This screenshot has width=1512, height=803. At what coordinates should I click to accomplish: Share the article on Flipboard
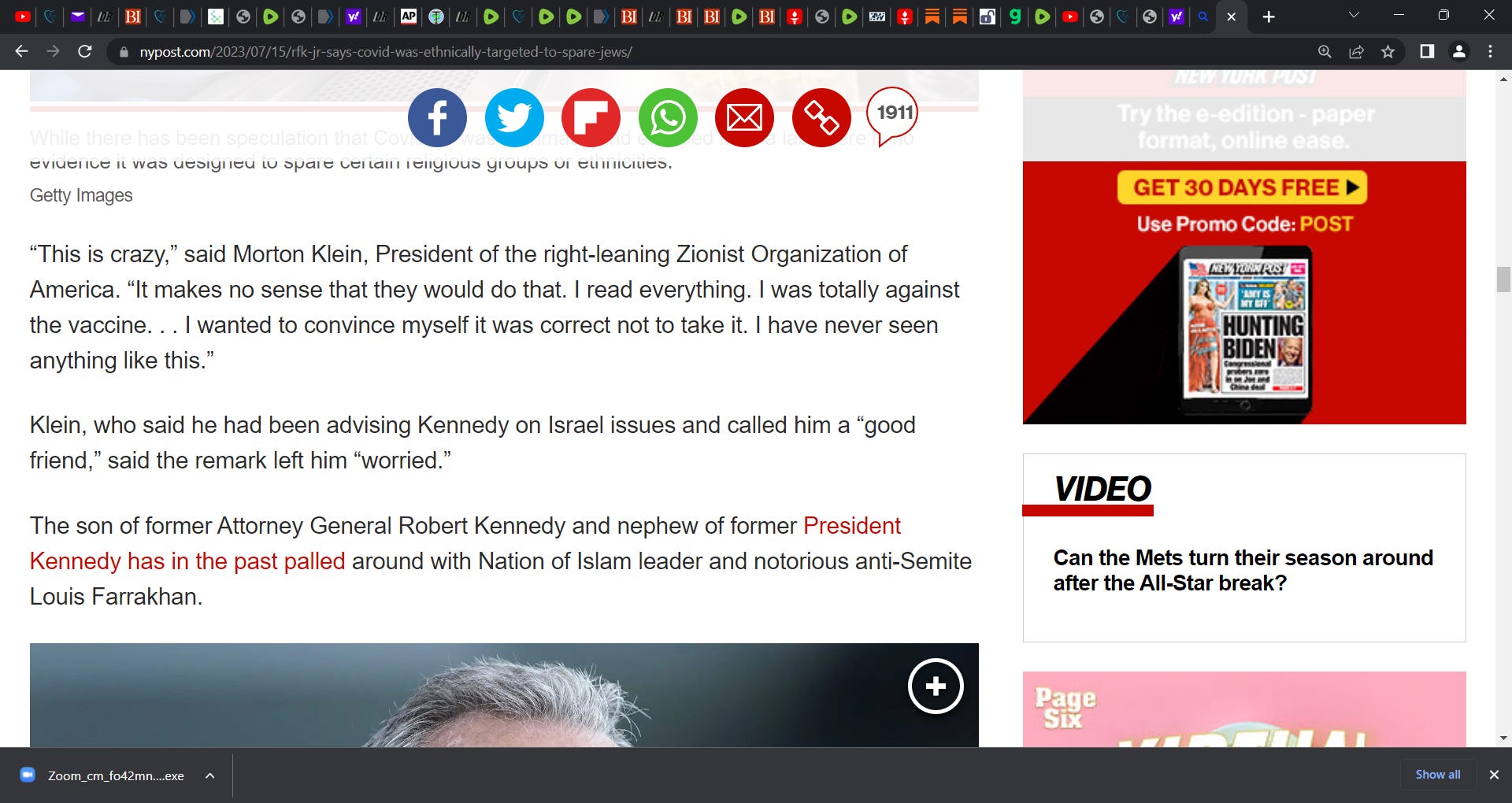(x=591, y=118)
